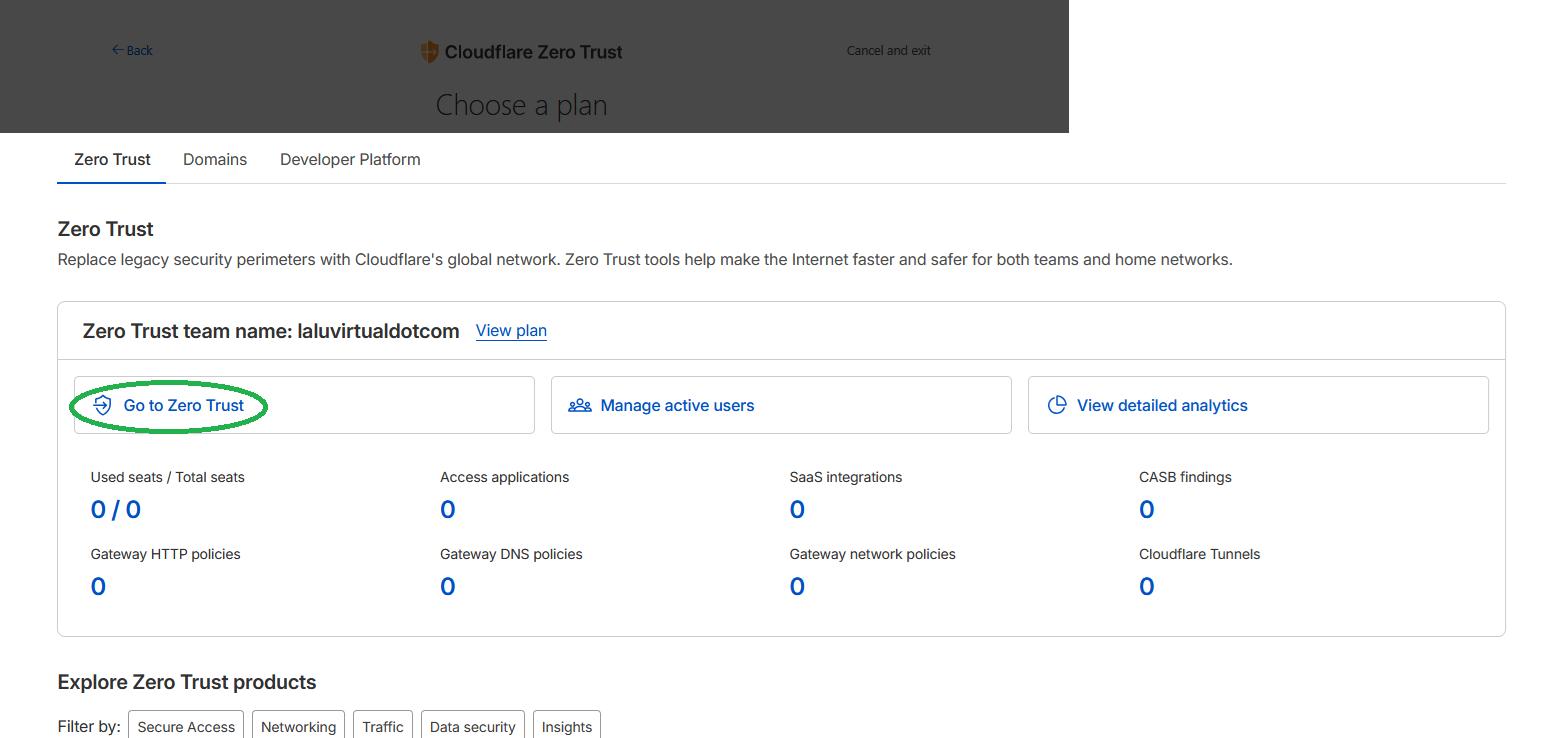The image size is (1541, 738).
Task: Click the people icon for Manage active users
Action: pyautogui.click(x=580, y=405)
